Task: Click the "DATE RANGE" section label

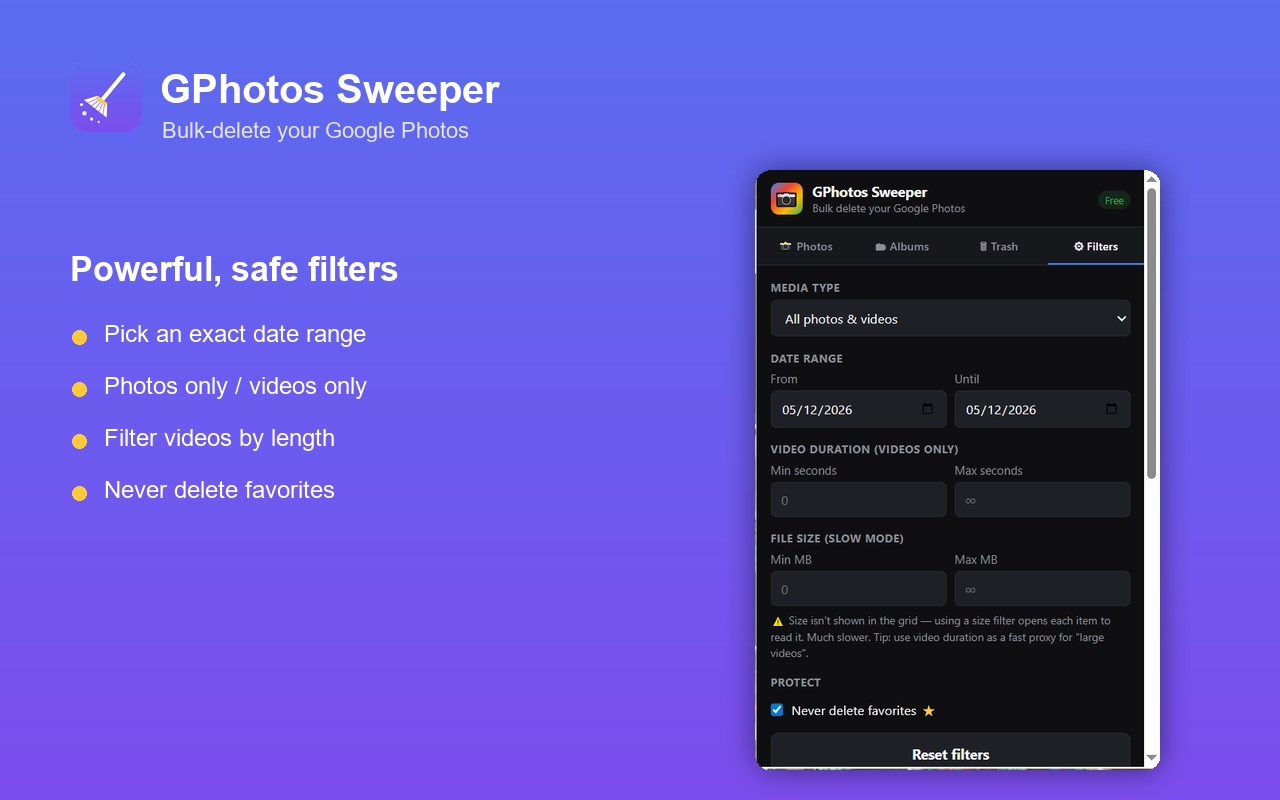Action: pos(807,358)
